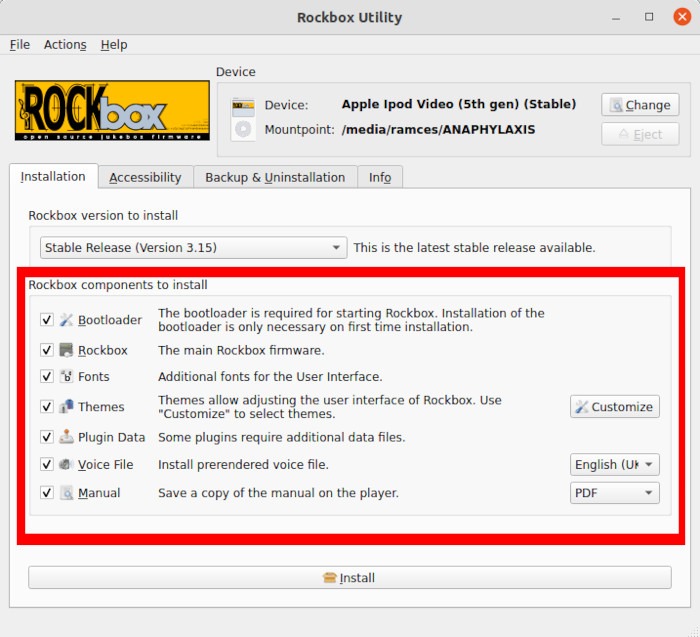This screenshot has width=700, height=637.
Task: Uncheck the Rockbox firmware checkbox
Action: click(46, 350)
